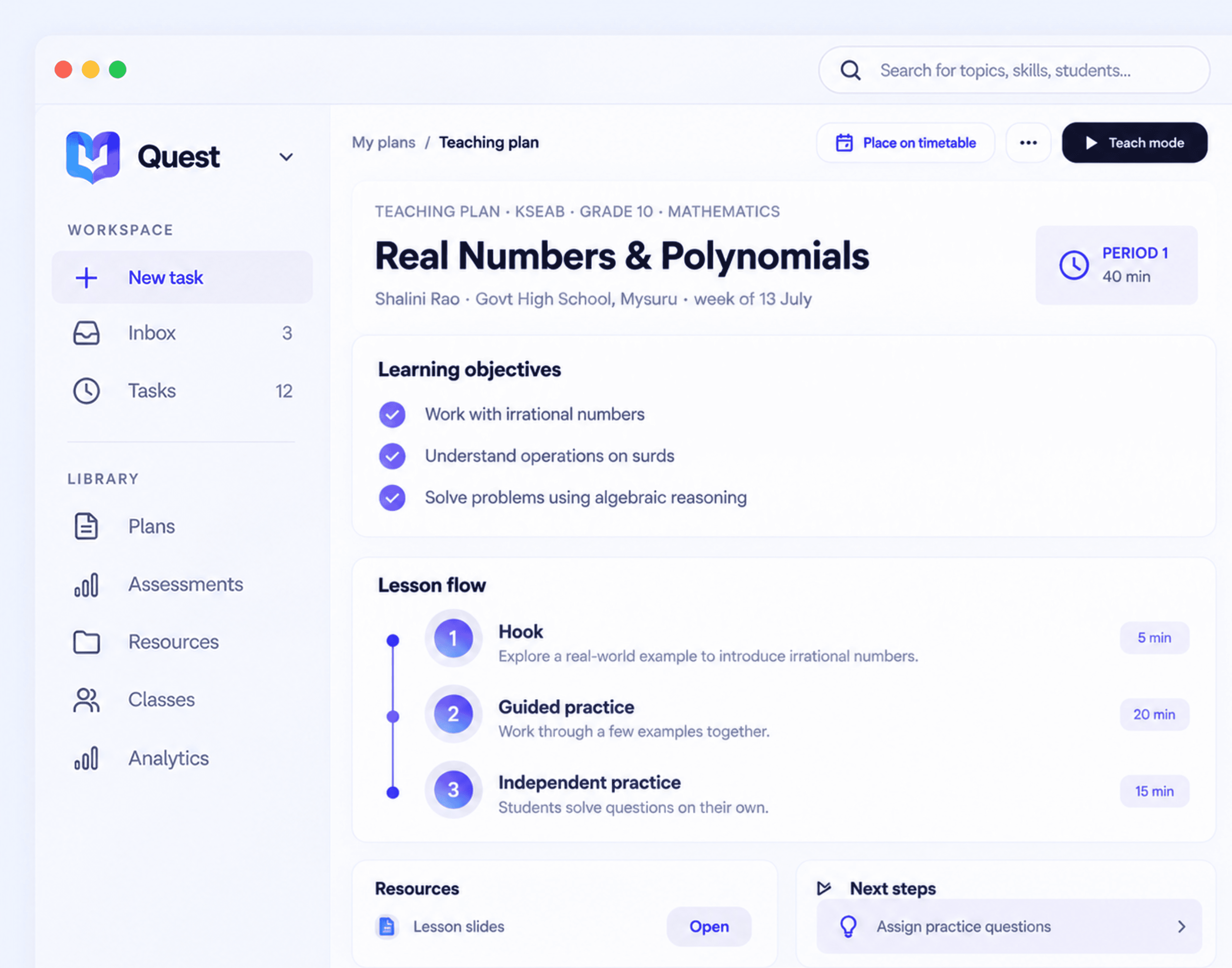Focus the search topics, skills, students field
The height and width of the screenshot is (968, 1232).
1014,70
